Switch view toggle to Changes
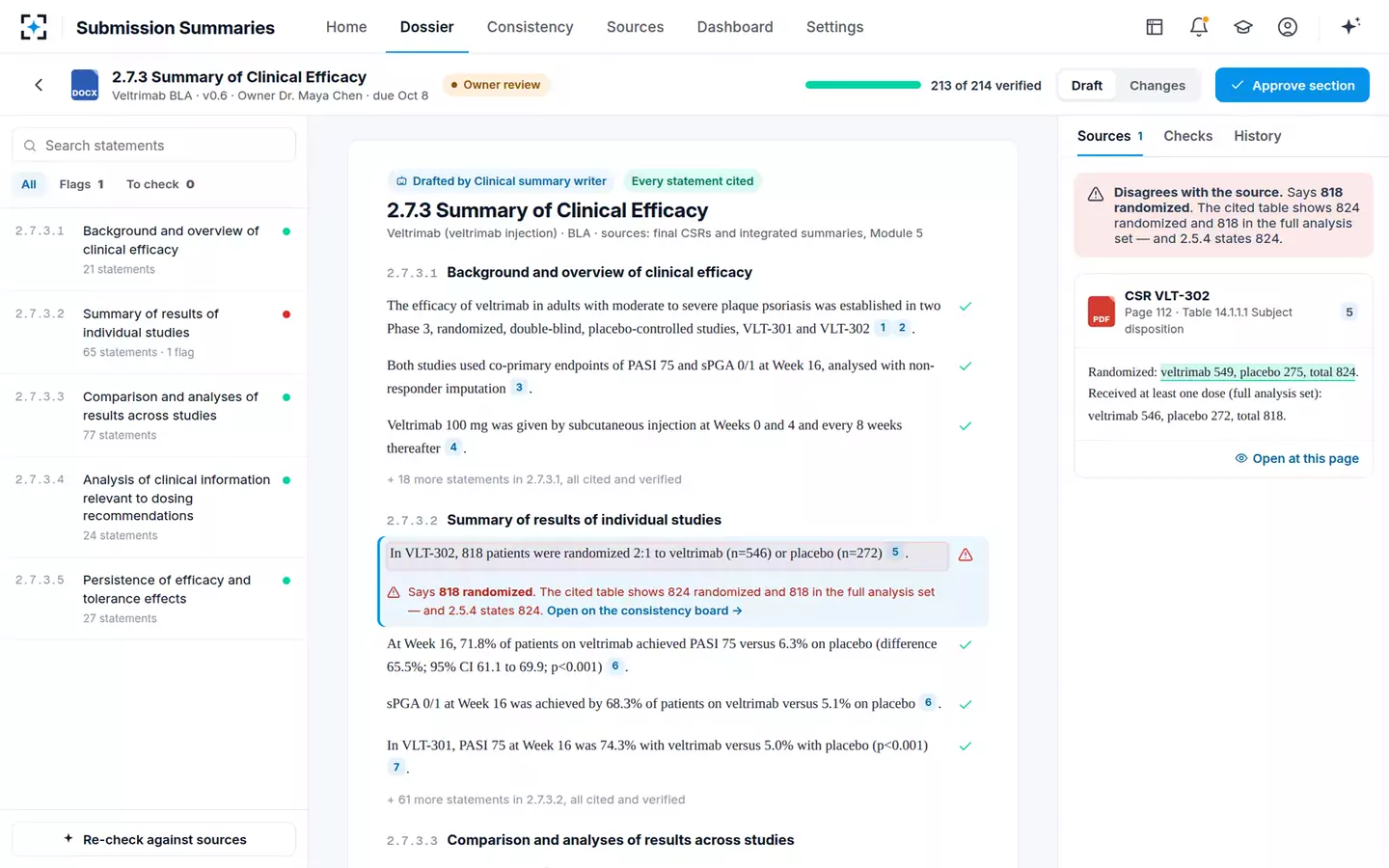1389x868 pixels. pos(1157,86)
